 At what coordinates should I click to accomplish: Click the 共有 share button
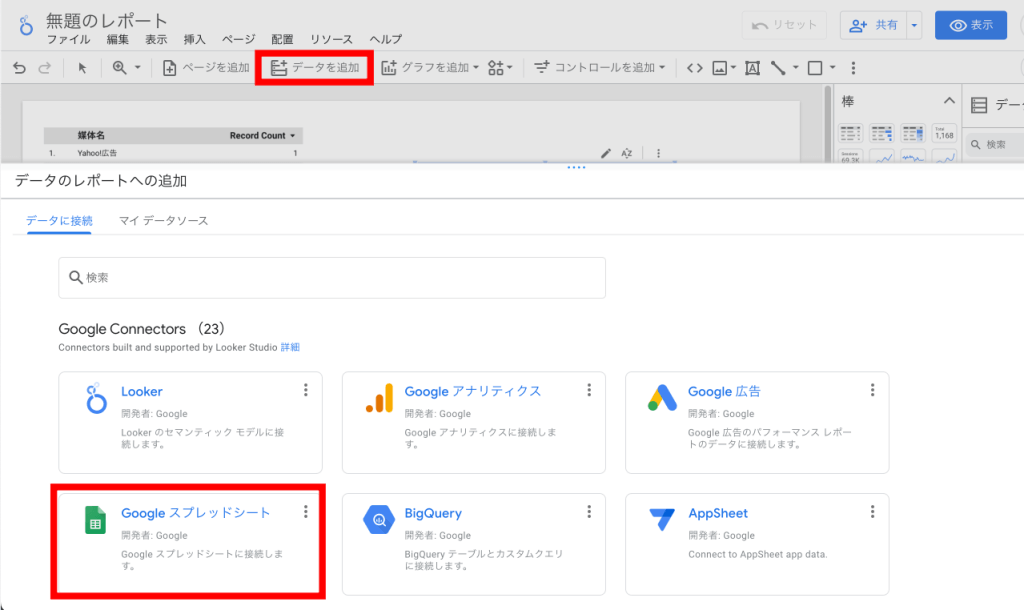point(873,25)
